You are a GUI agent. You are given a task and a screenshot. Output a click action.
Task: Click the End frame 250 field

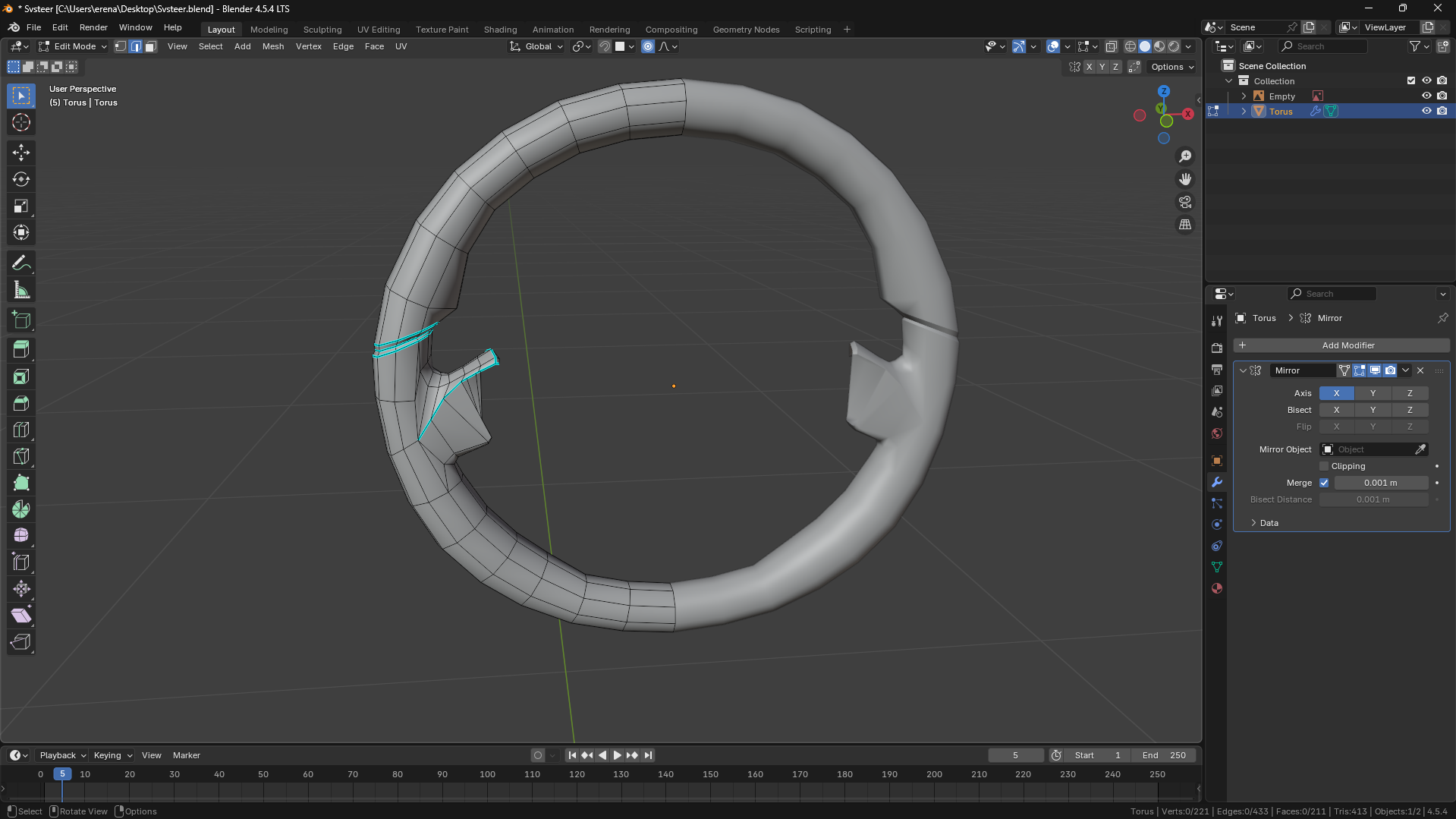[x=1164, y=755]
